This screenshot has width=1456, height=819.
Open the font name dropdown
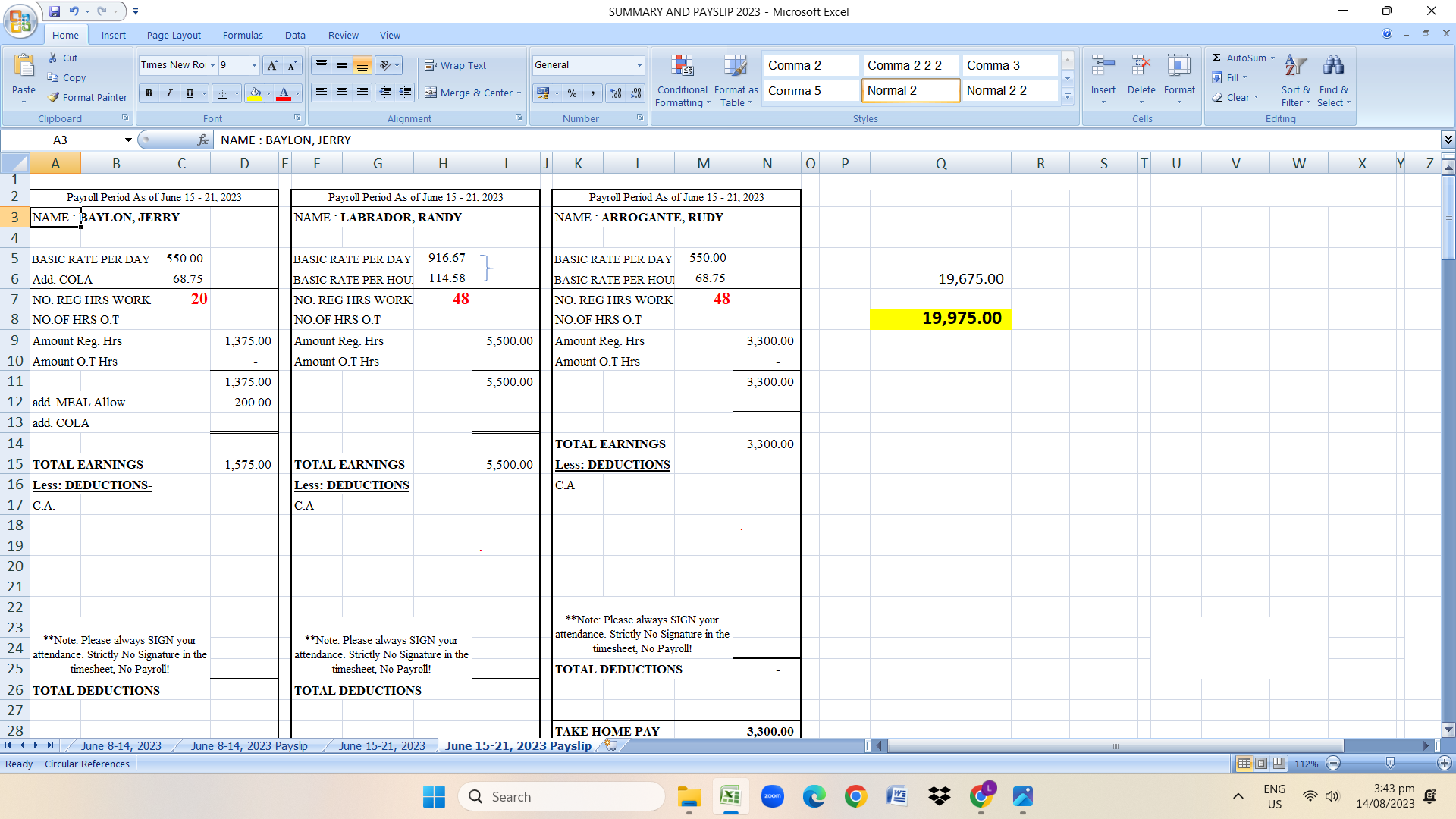213,65
